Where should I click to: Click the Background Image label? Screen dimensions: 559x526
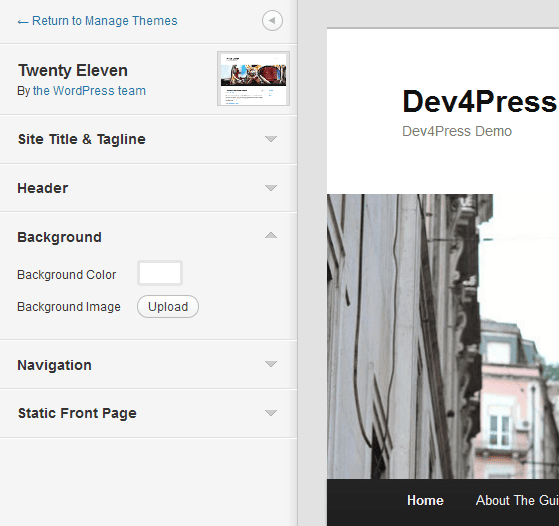[69, 307]
